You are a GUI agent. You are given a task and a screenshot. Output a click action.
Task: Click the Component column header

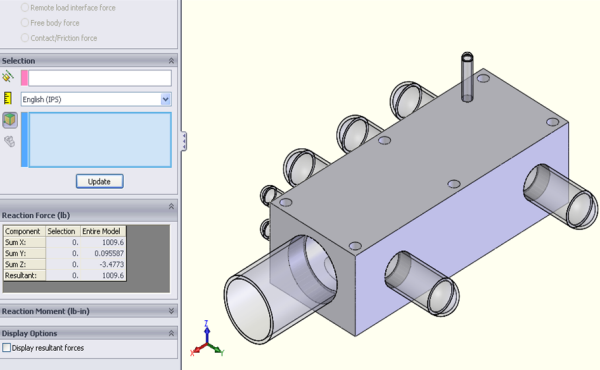pos(24,231)
